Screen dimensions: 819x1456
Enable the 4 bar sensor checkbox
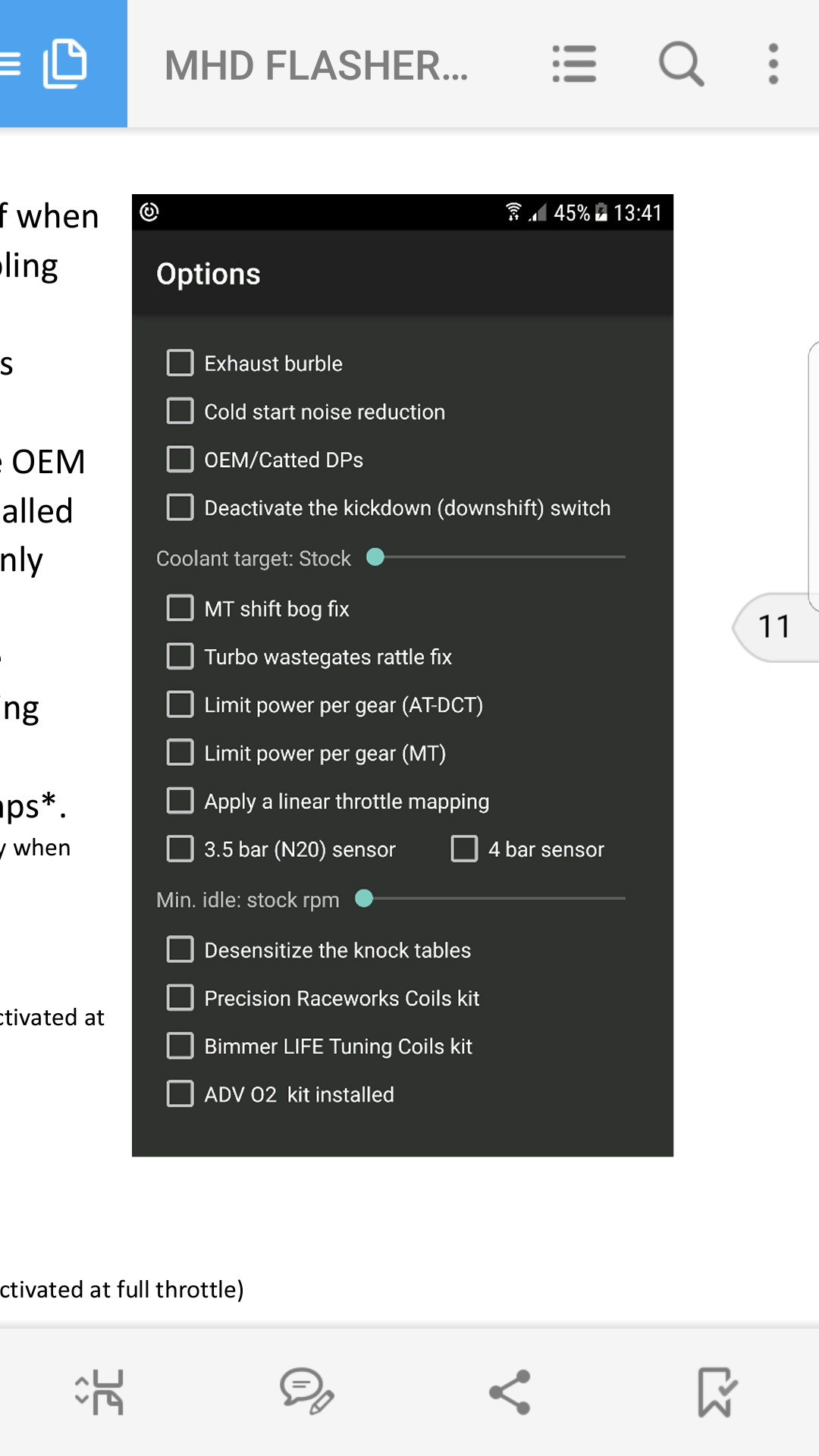(464, 849)
